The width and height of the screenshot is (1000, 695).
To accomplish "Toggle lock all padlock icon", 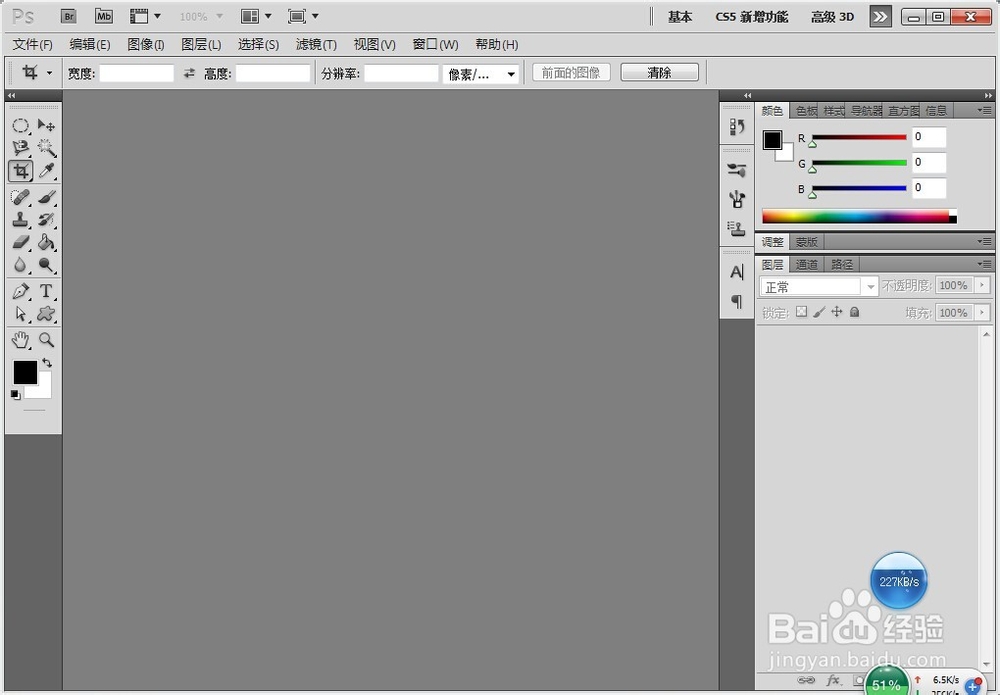I will coord(855,312).
